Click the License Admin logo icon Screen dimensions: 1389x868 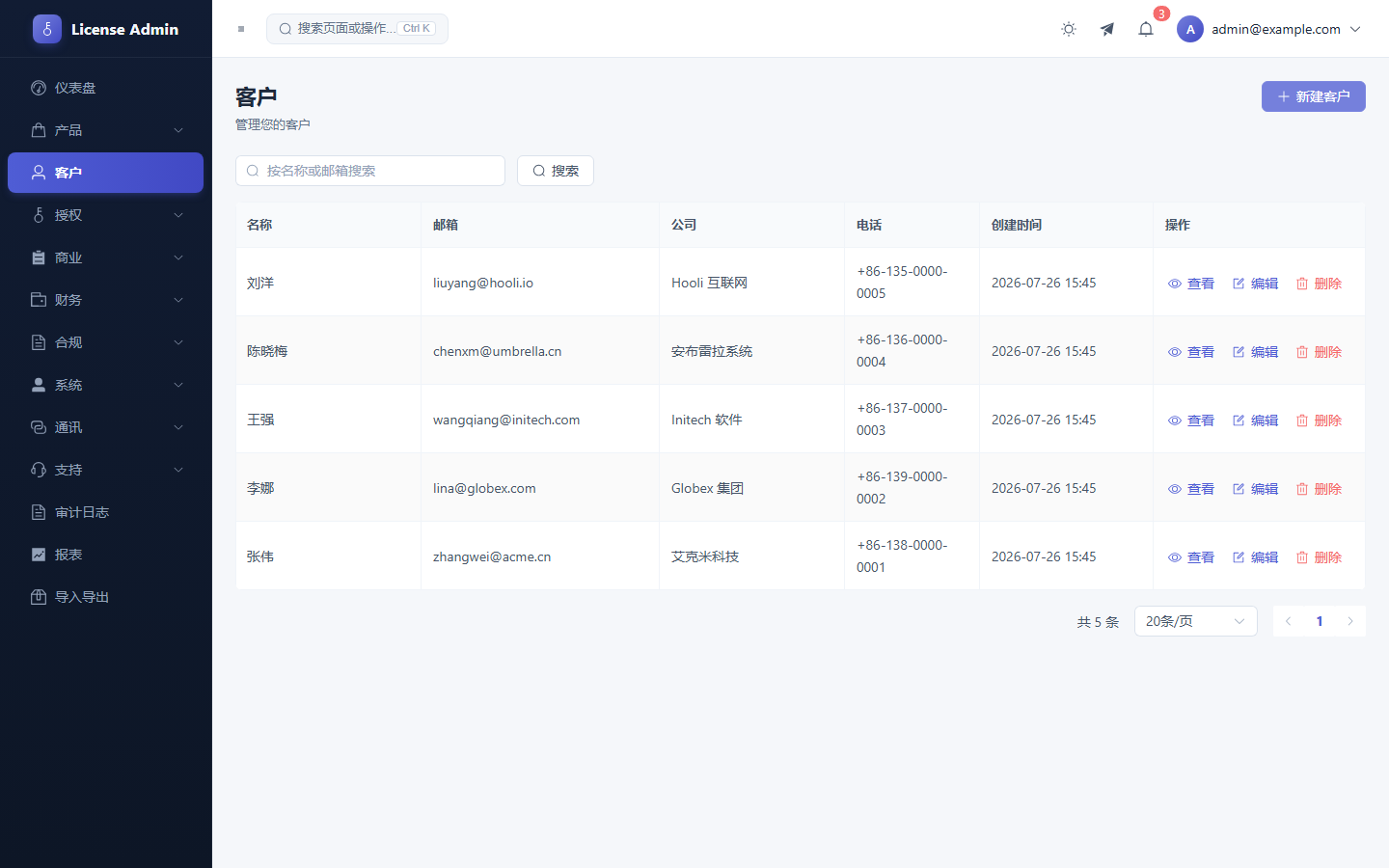pyautogui.click(x=47, y=29)
